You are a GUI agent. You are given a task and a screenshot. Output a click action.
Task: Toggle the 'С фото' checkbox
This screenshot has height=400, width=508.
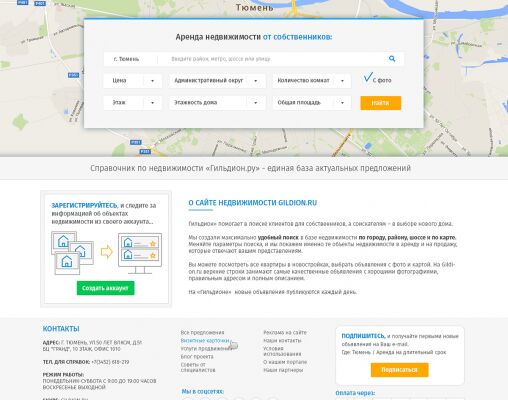[368, 78]
